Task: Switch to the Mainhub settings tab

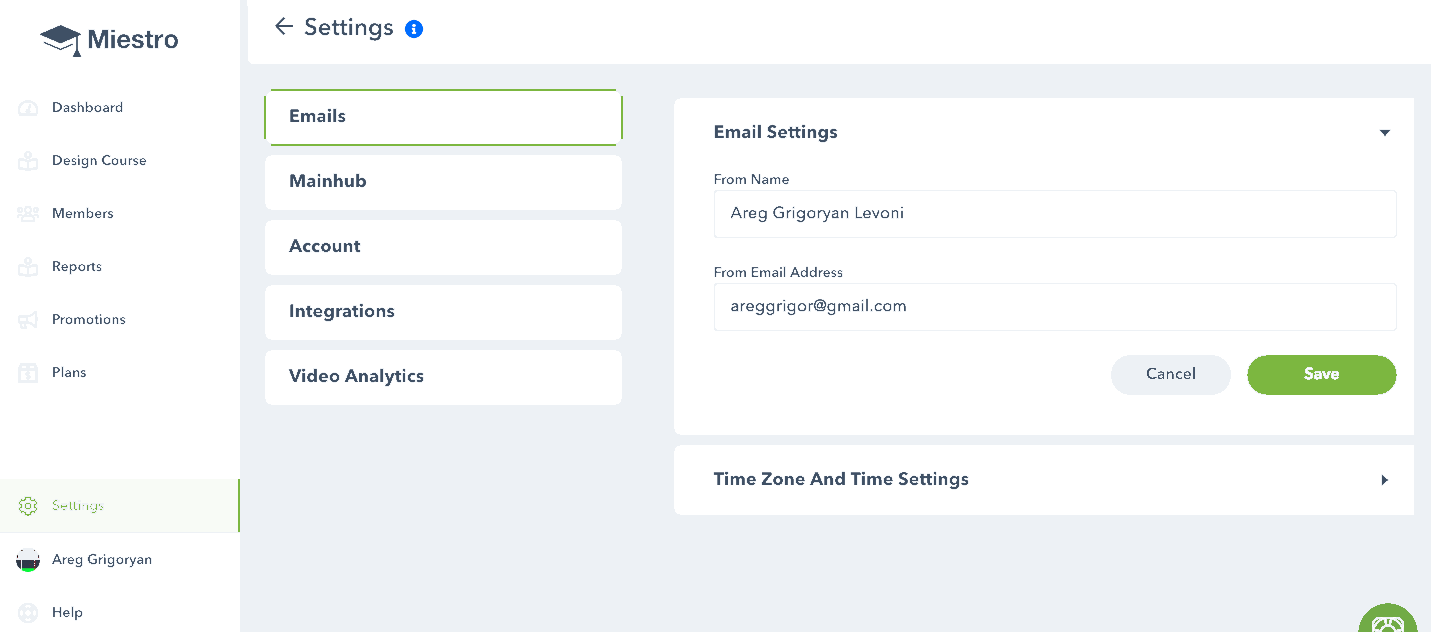Action: 443,182
